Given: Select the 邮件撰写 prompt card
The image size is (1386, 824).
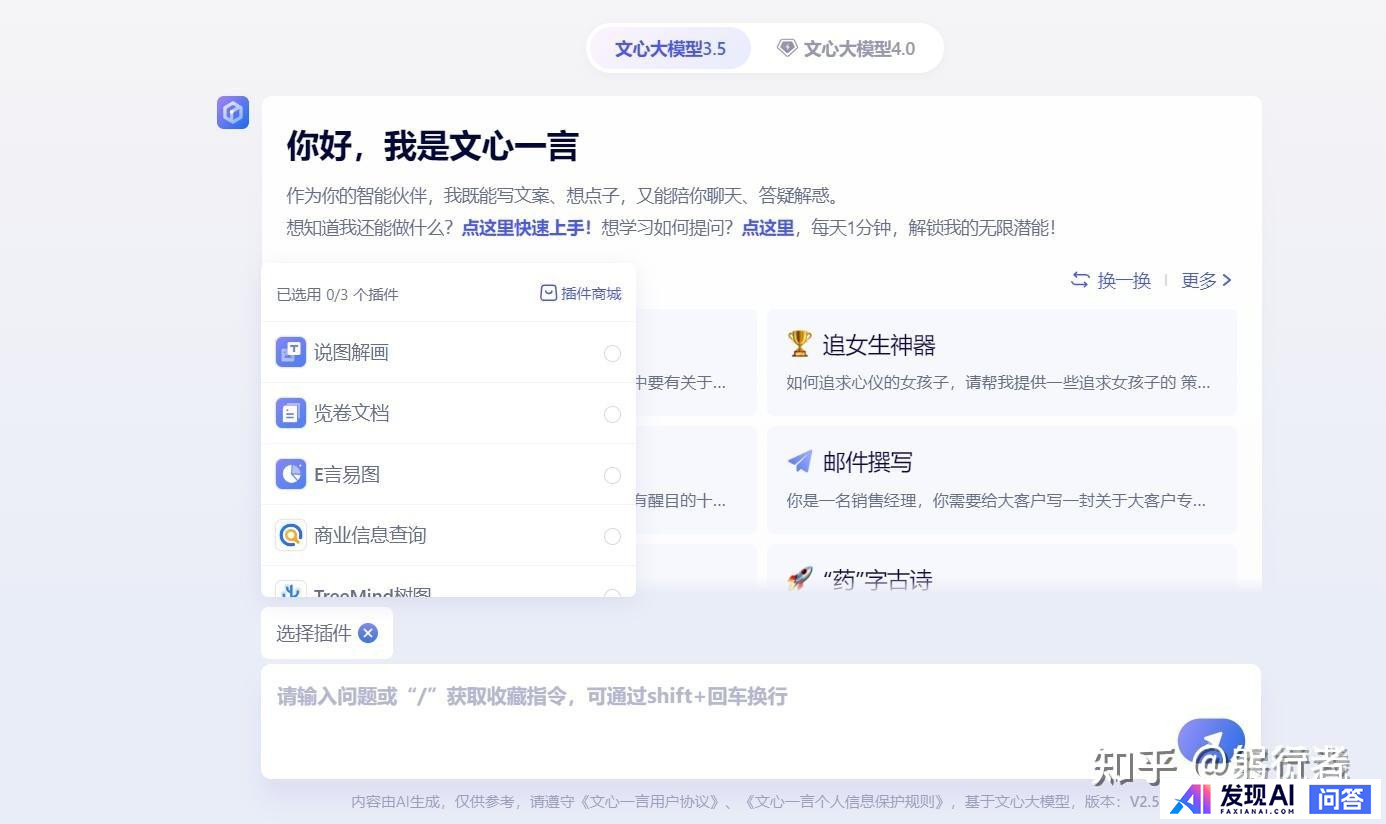Looking at the screenshot, I should coord(1001,479).
